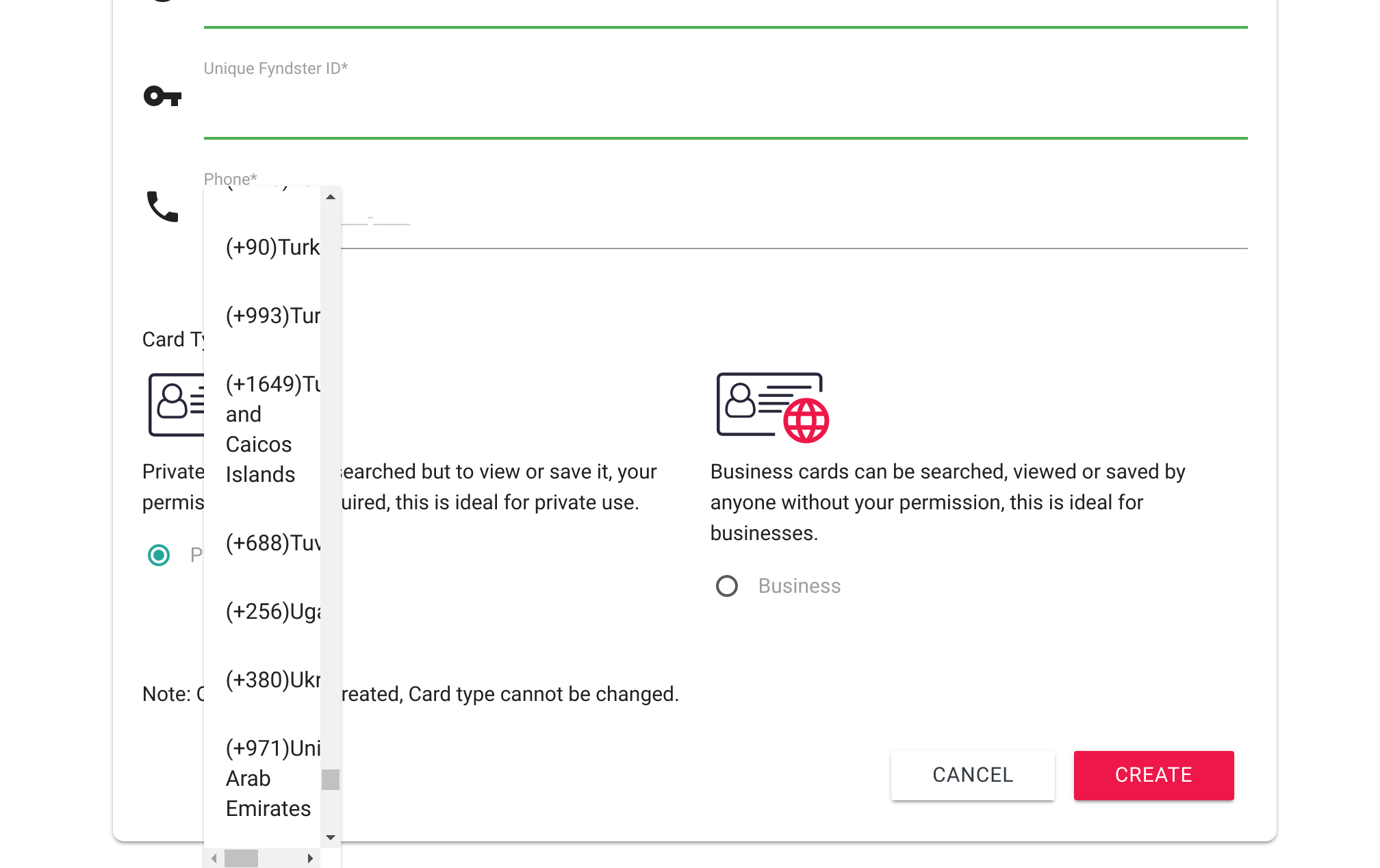Pick (+1649) Turks and Caicos Islands

(x=262, y=429)
